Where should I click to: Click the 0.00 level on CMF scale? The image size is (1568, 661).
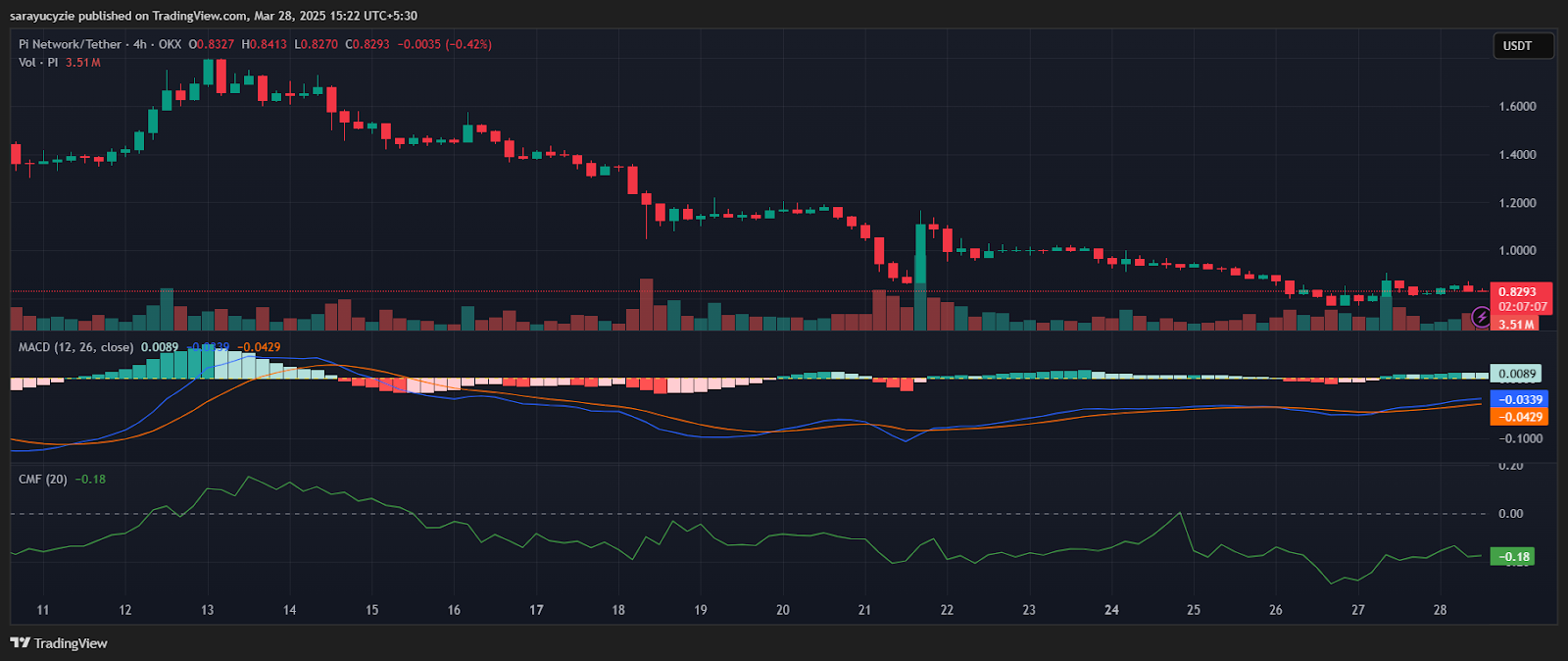pos(1510,514)
